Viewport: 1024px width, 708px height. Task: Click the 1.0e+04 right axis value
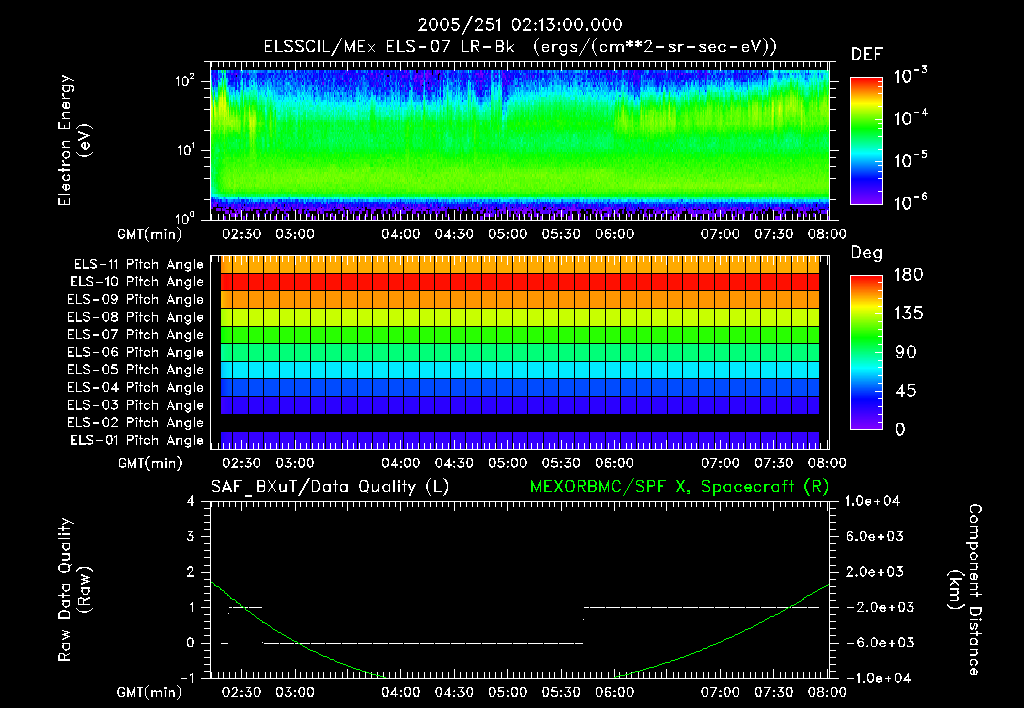coord(872,501)
